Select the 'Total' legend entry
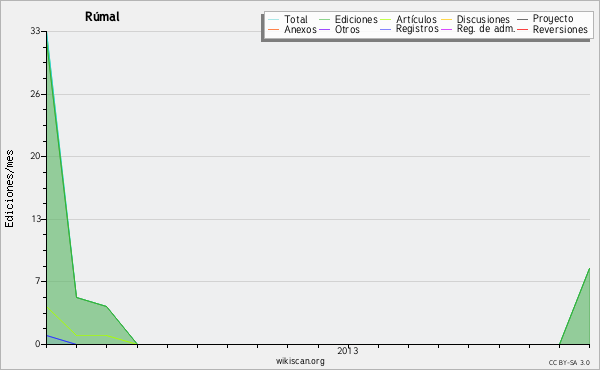Image resolution: width=600 pixels, height=370 pixels. click(296, 19)
